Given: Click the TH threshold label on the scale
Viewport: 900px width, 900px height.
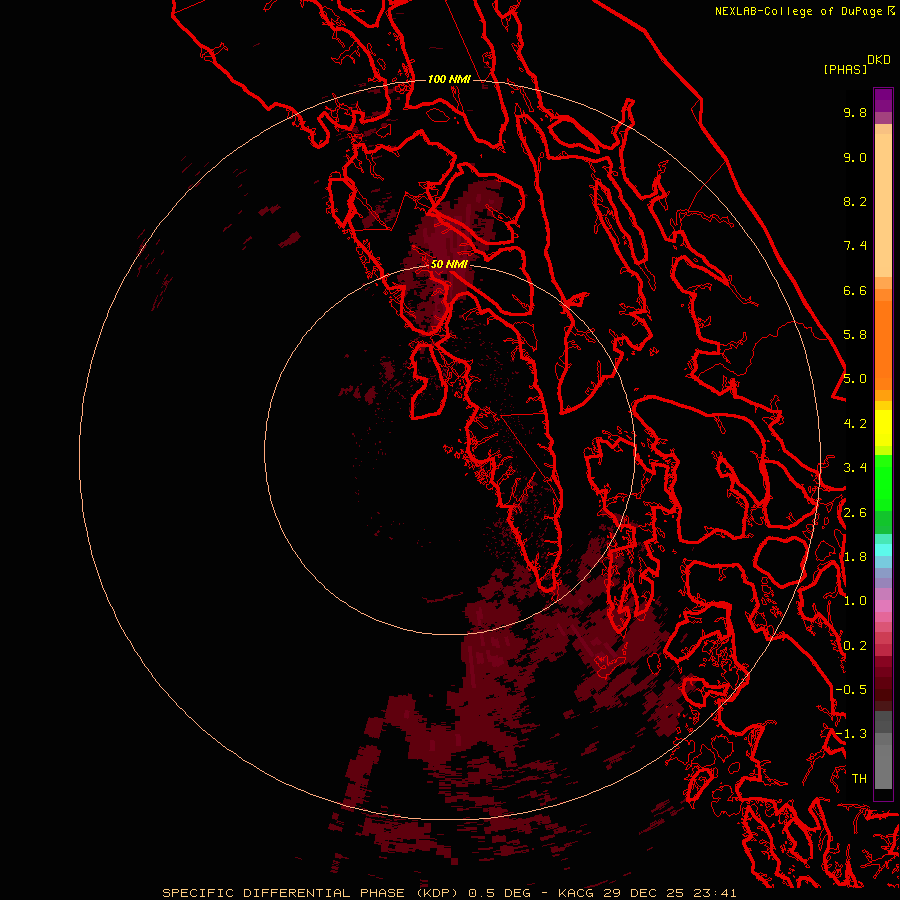Looking at the screenshot, I should point(859,779).
